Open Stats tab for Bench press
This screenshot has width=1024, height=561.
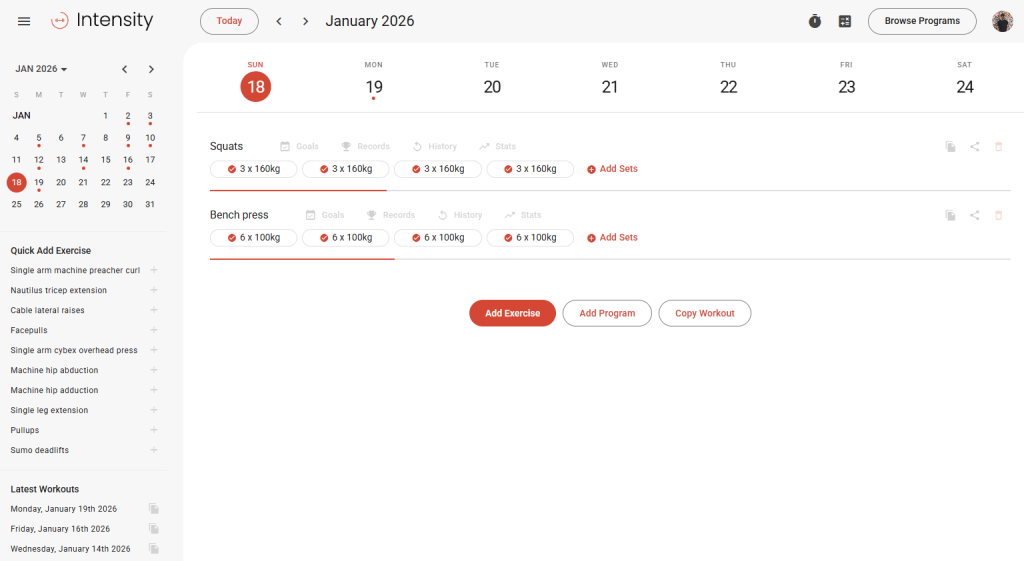[x=522, y=215]
